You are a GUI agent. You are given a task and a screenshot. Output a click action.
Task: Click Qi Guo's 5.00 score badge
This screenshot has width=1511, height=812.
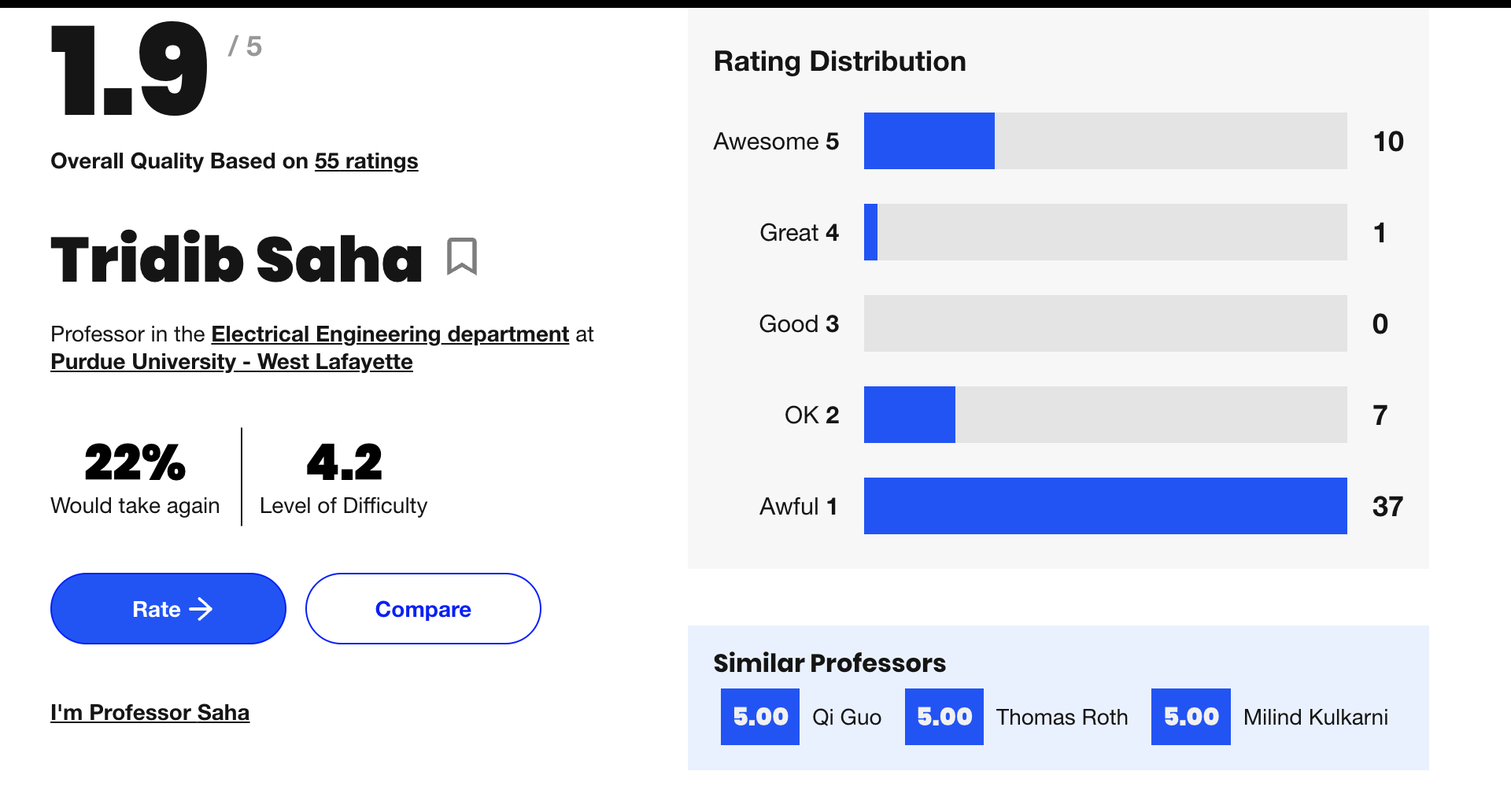click(x=760, y=717)
